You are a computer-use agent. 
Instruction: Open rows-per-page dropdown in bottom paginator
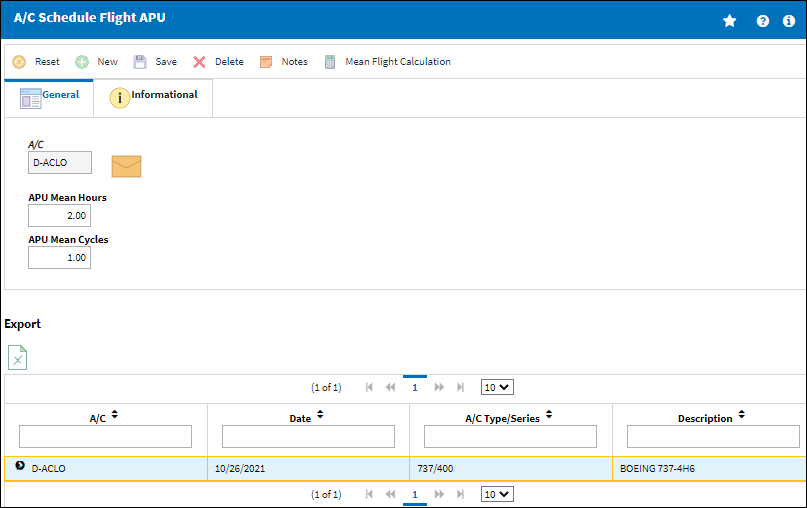[497, 495]
